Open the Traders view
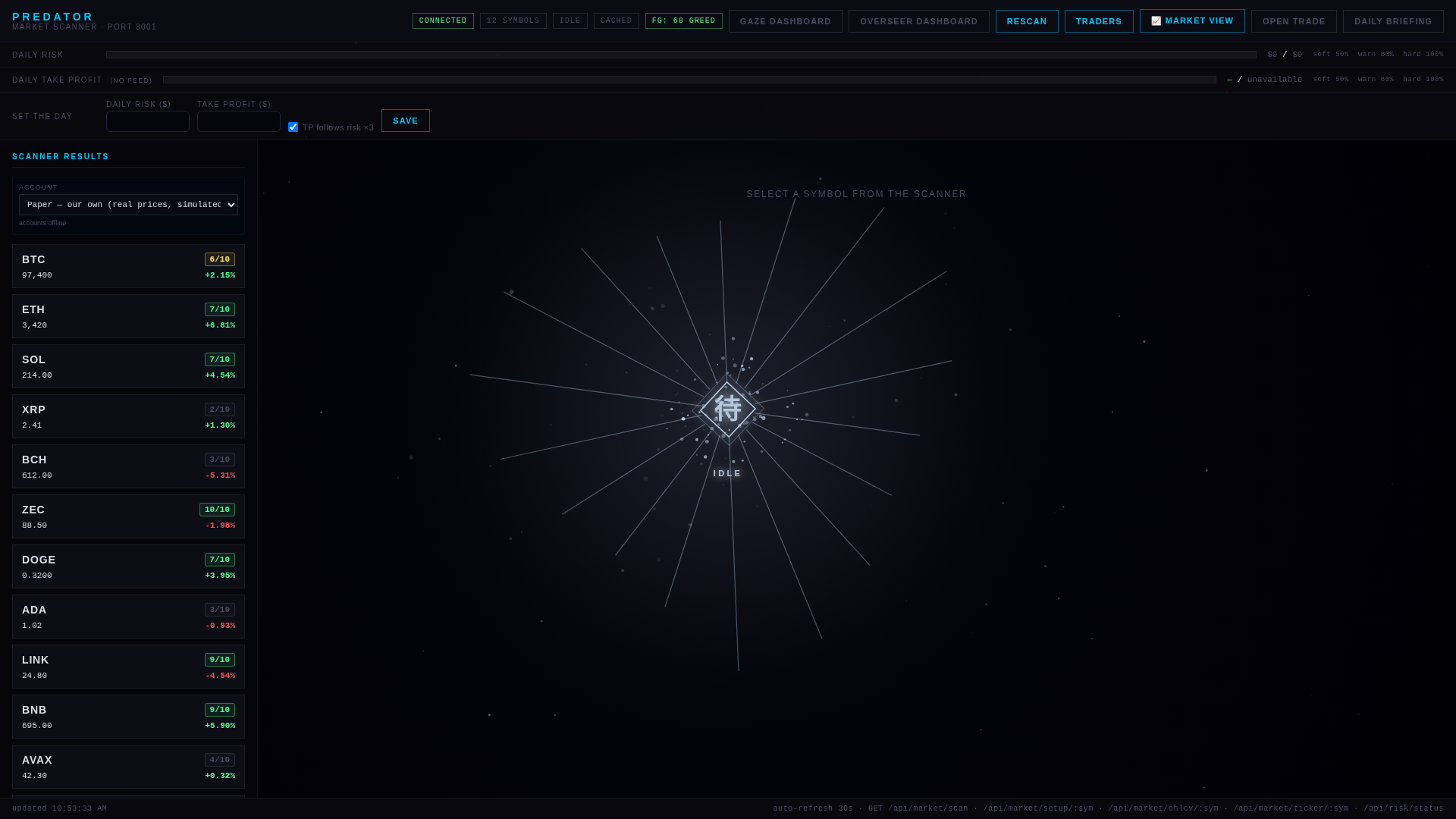The height and width of the screenshot is (819, 1456). point(1099,21)
